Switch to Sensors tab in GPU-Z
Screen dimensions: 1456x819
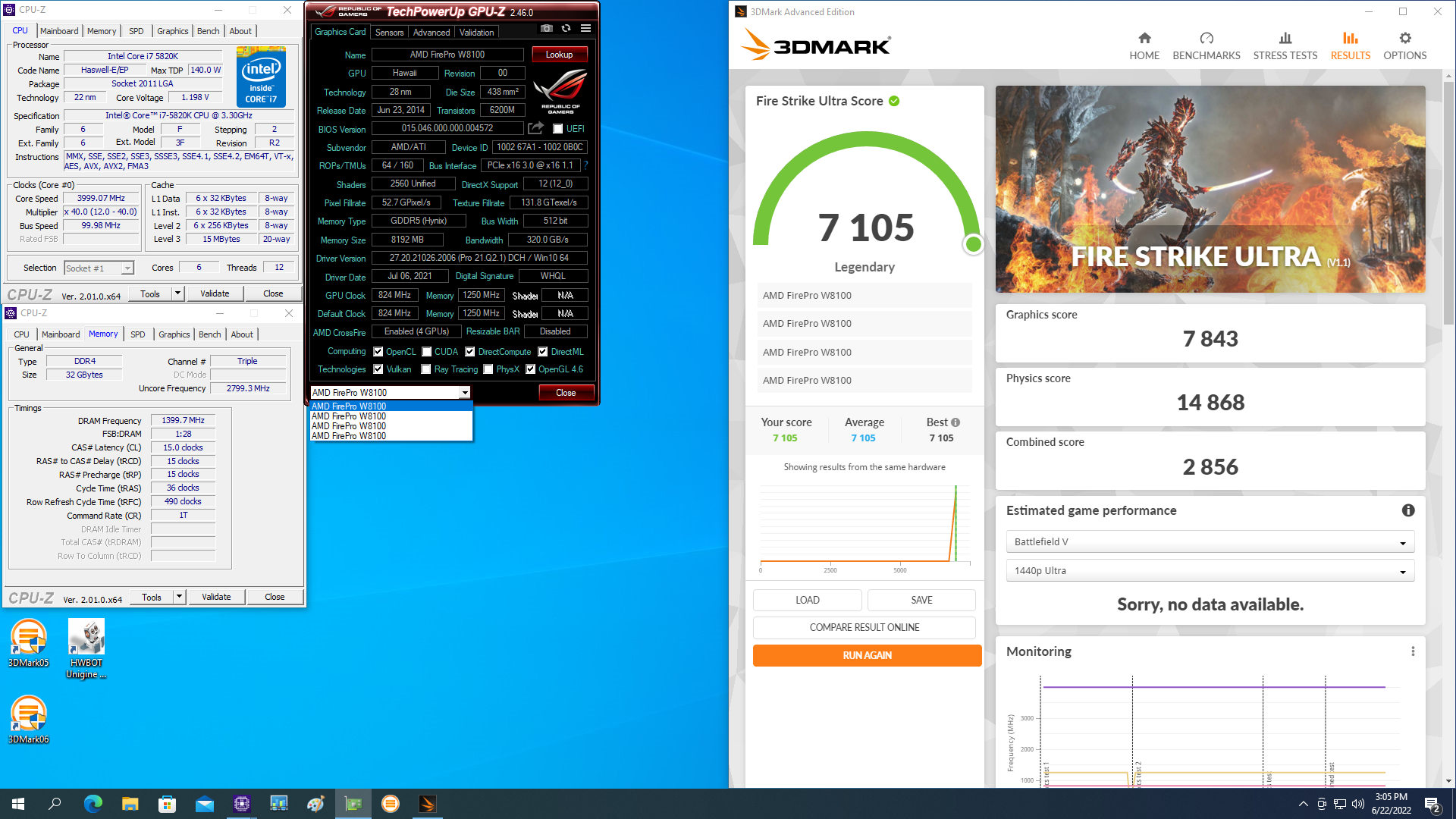pyautogui.click(x=389, y=33)
